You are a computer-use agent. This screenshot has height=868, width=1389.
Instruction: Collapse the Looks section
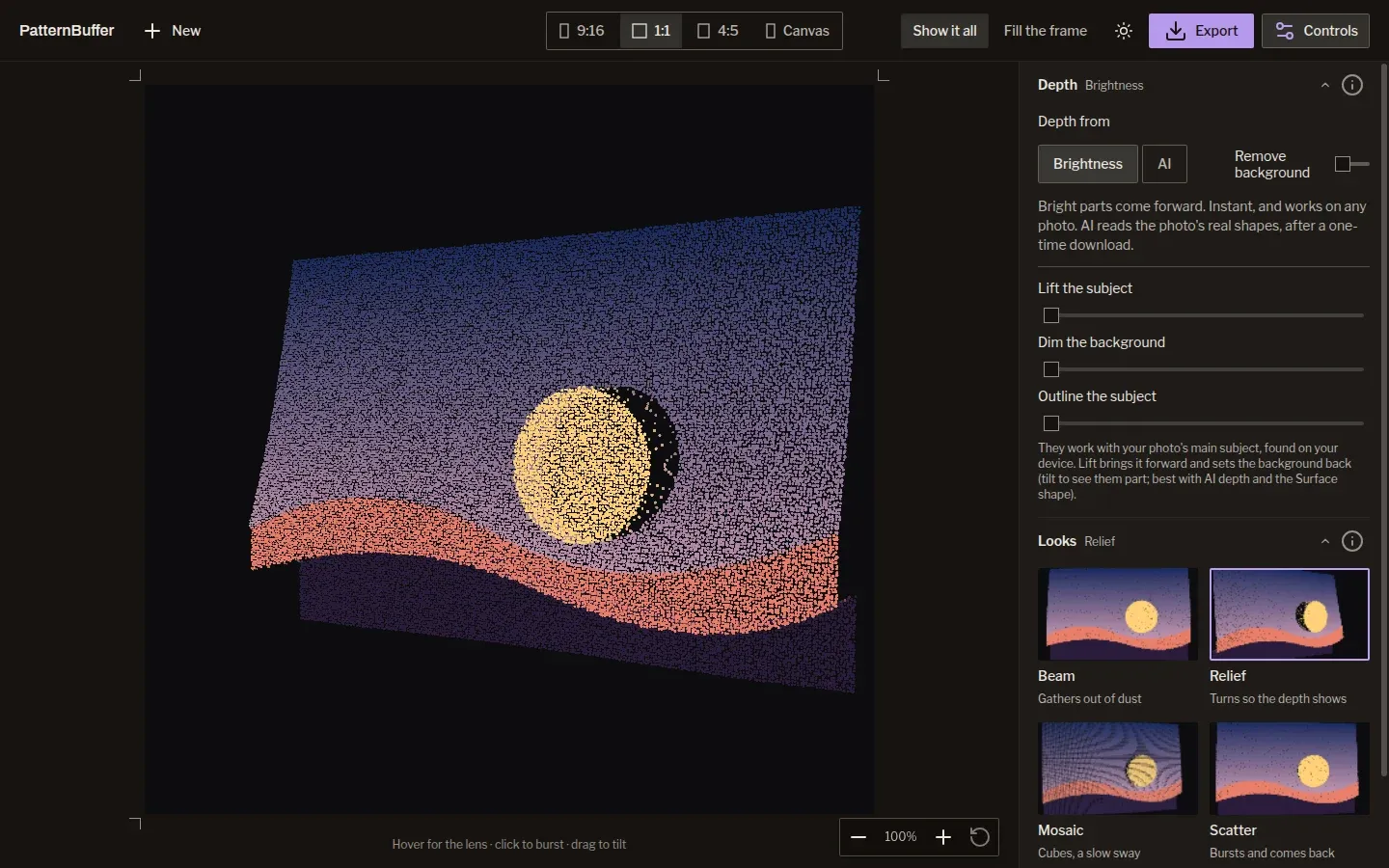coord(1325,541)
